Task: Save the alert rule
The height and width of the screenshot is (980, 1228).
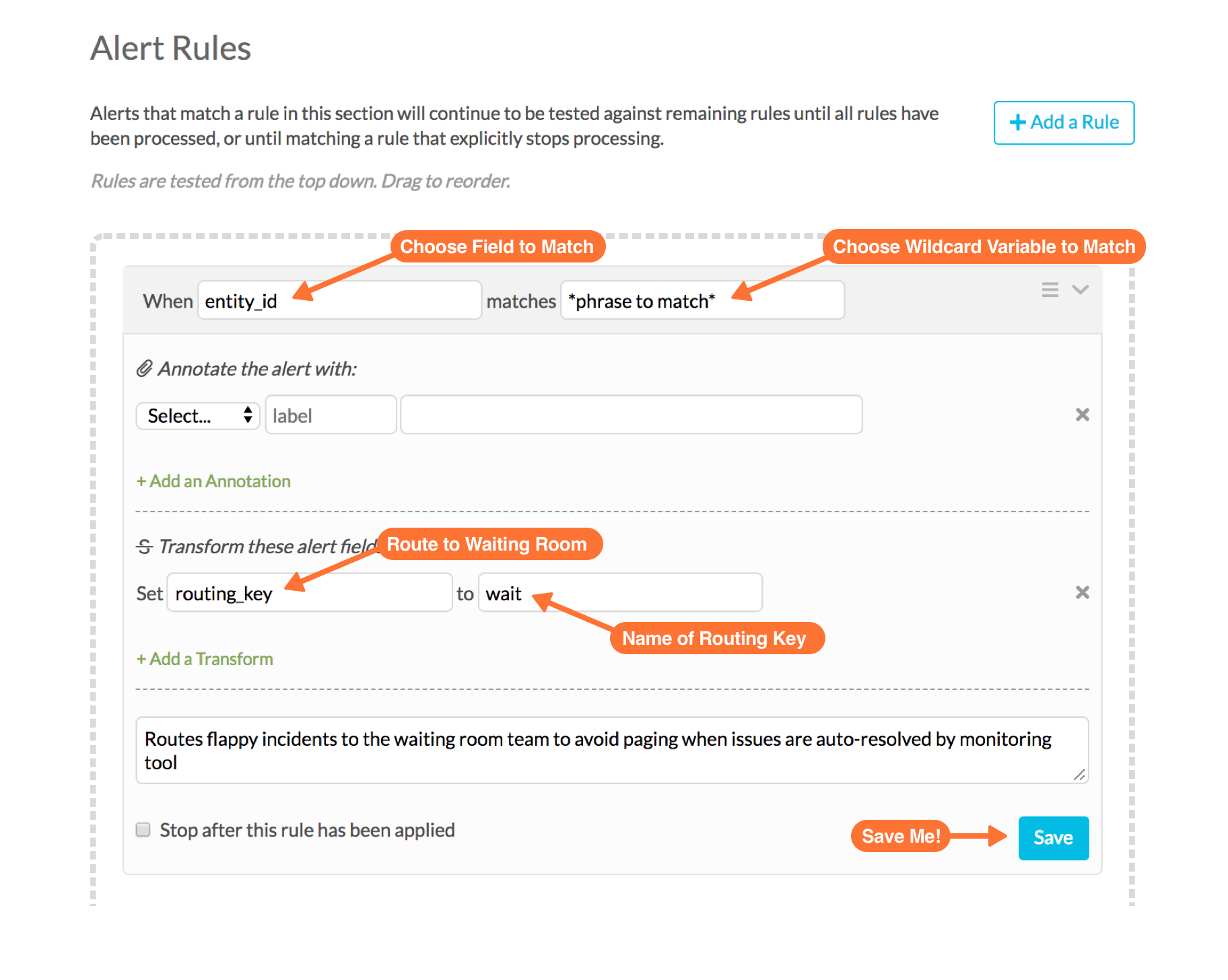Action: [x=1053, y=838]
